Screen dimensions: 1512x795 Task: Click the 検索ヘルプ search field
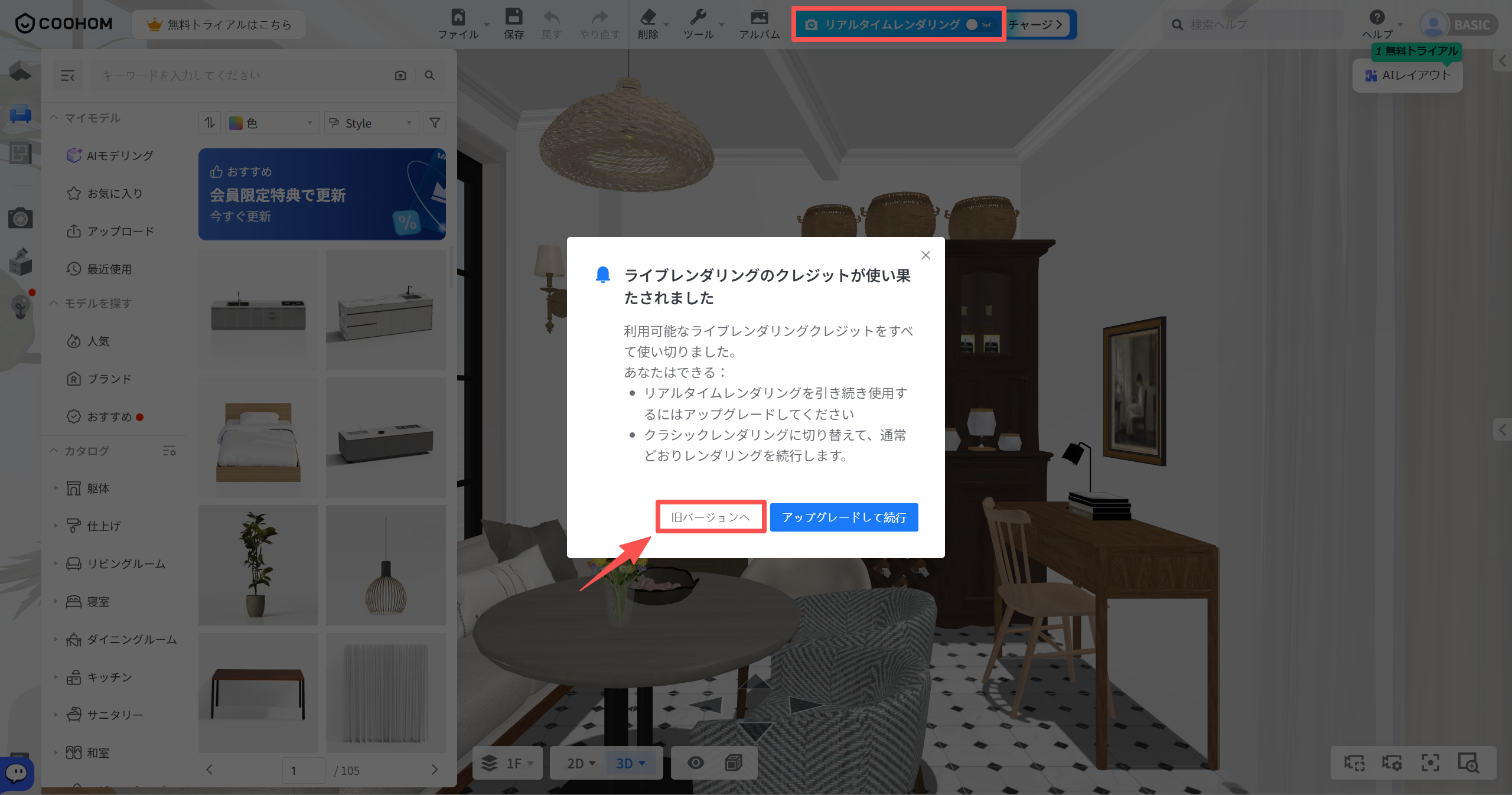pos(1252,25)
